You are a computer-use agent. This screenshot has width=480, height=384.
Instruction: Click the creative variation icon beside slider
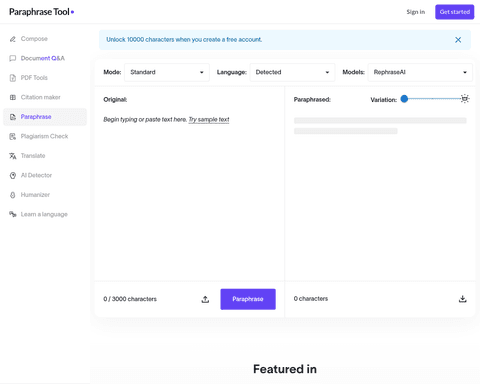(465, 99)
